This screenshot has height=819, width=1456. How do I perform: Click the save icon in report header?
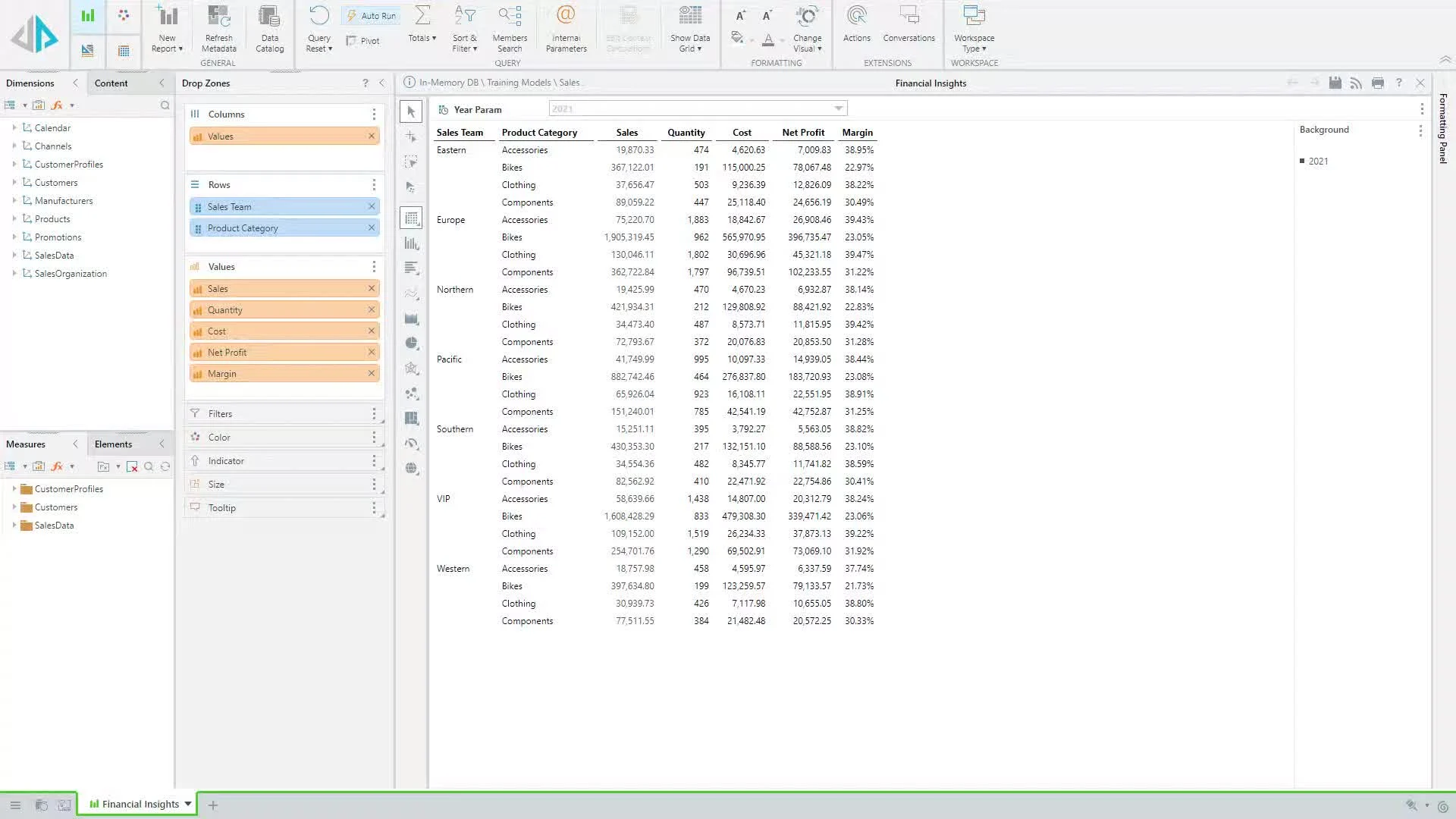[x=1335, y=83]
